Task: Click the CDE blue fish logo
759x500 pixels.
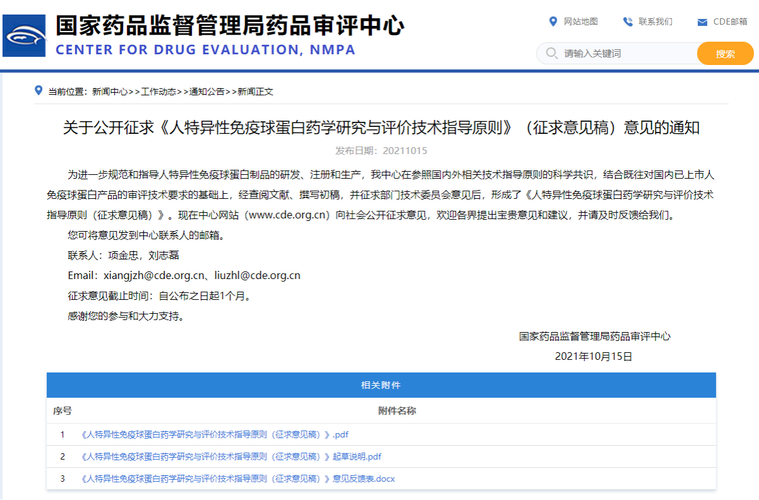Action: (x=24, y=36)
